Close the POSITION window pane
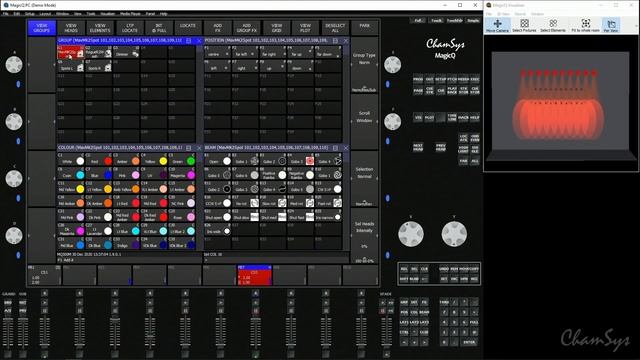This screenshot has width=640, height=360. pos(346,41)
